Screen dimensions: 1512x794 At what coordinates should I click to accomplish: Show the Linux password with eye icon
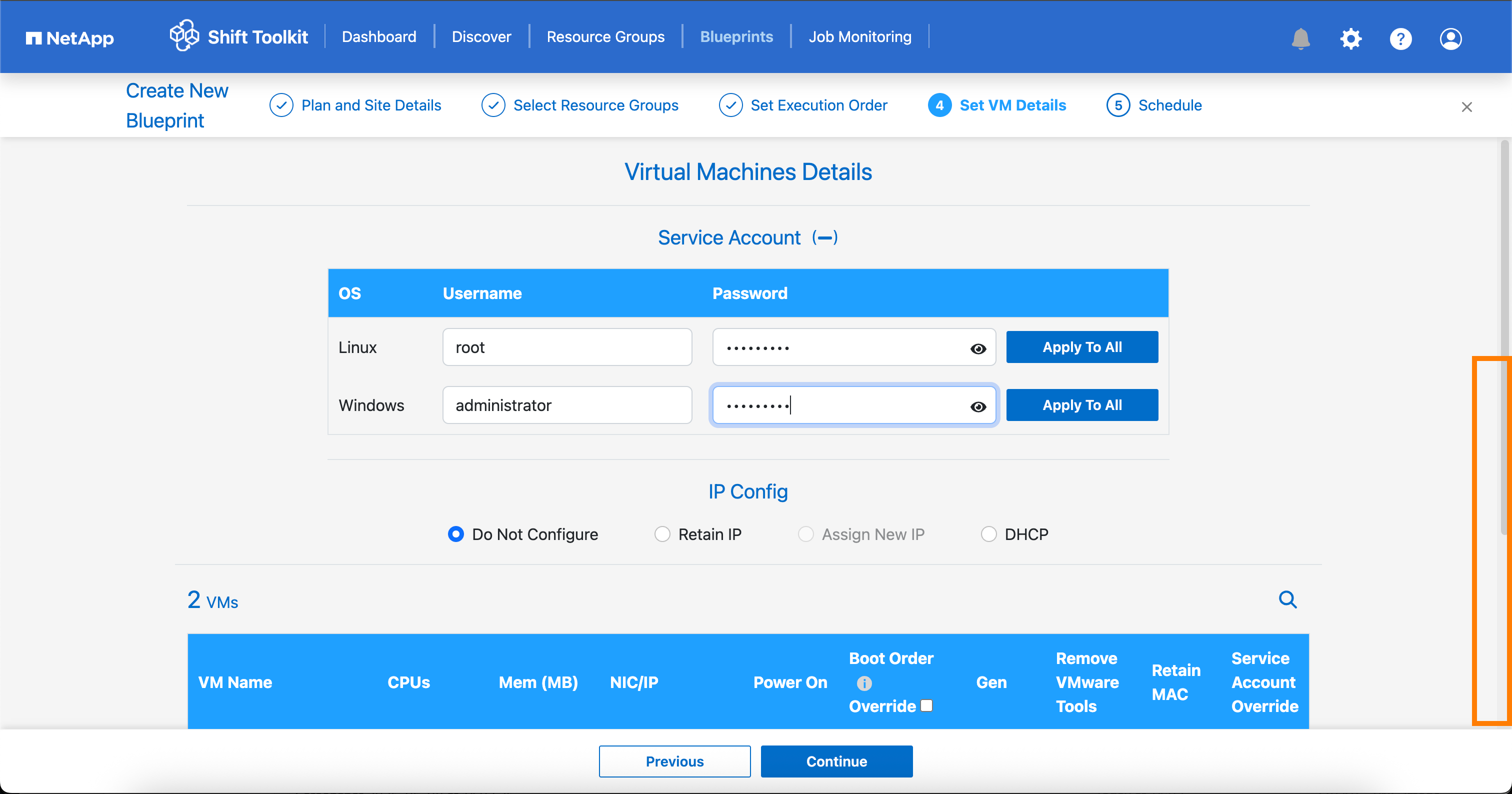click(978, 348)
